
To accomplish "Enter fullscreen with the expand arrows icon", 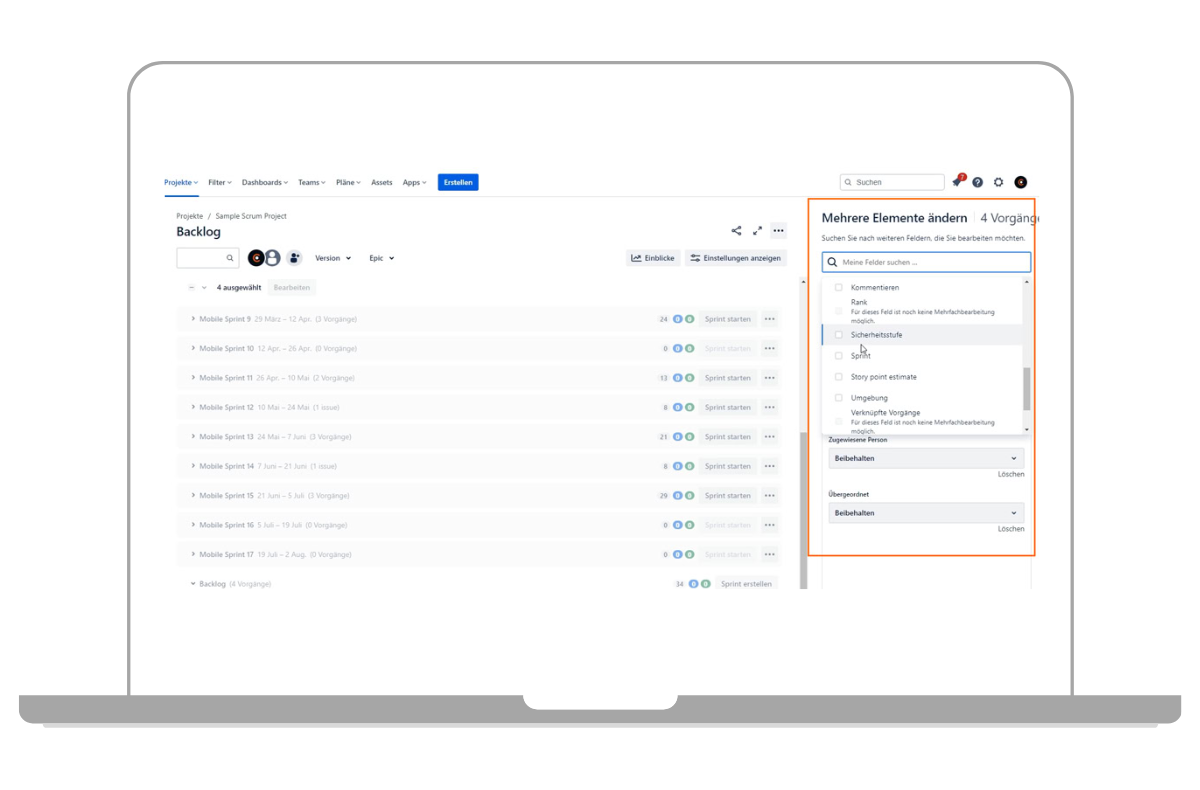I will pyautogui.click(x=757, y=231).
